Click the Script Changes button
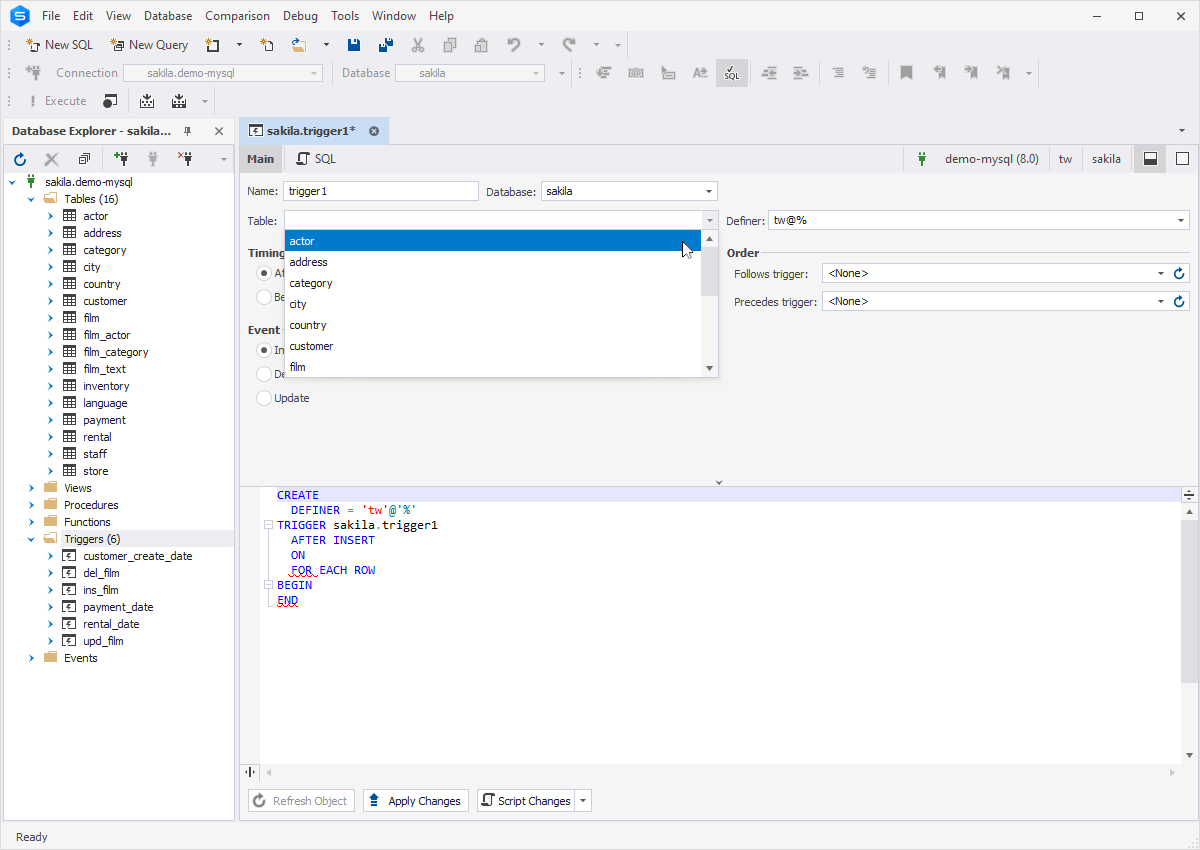The width and height of the screenshot is (1200, 850). pos(525,800)
